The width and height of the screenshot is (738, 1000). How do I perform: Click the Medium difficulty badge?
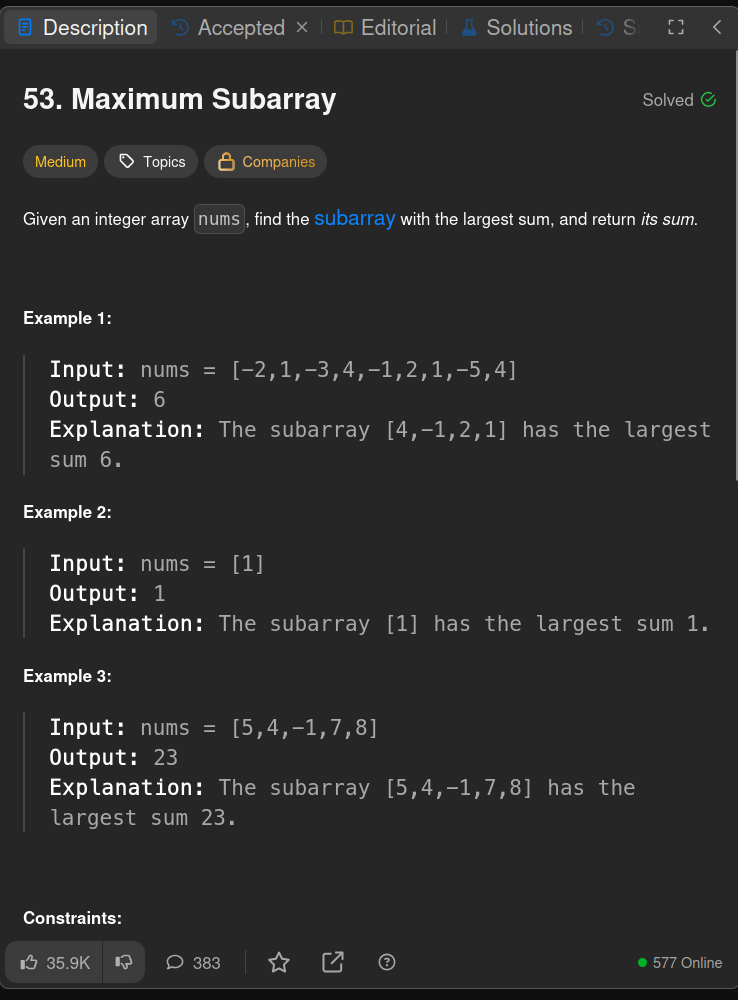[60, 161]
